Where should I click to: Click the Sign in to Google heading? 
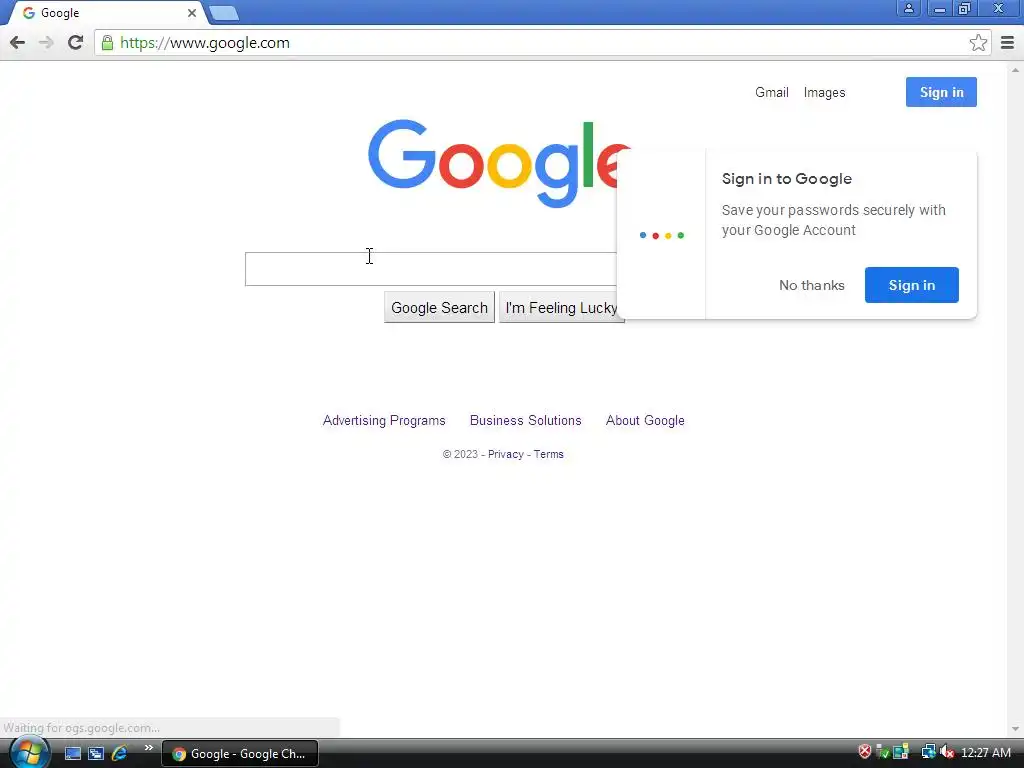786,179
